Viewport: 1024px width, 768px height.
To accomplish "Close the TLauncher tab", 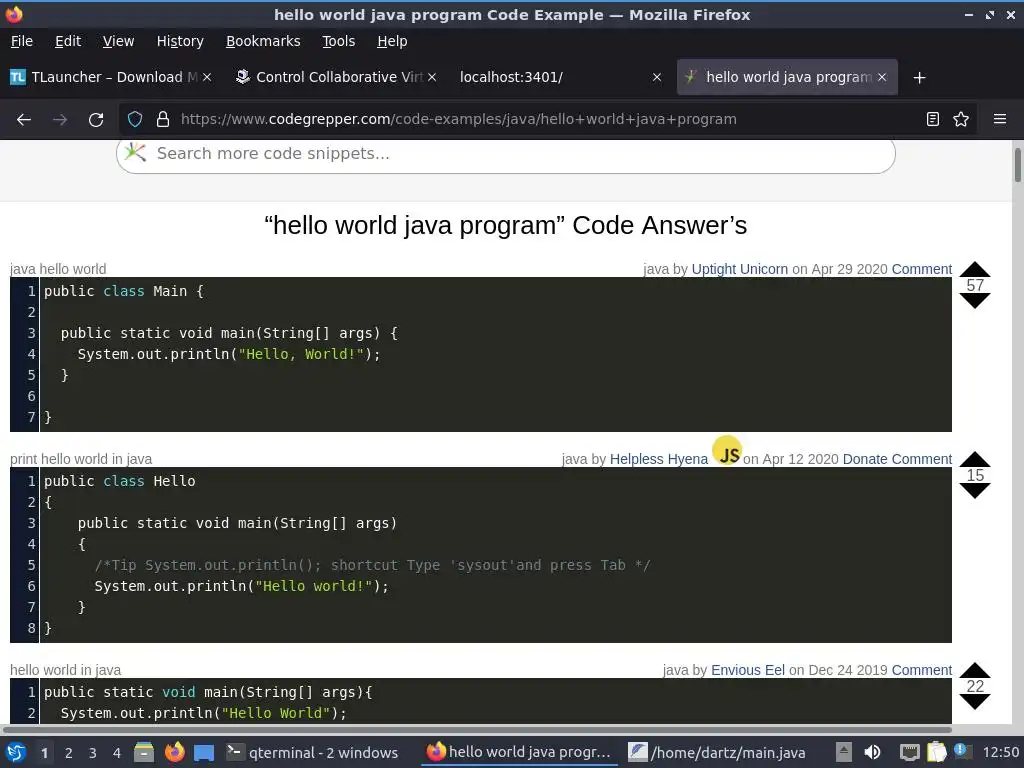I will [x=207, y=77].
